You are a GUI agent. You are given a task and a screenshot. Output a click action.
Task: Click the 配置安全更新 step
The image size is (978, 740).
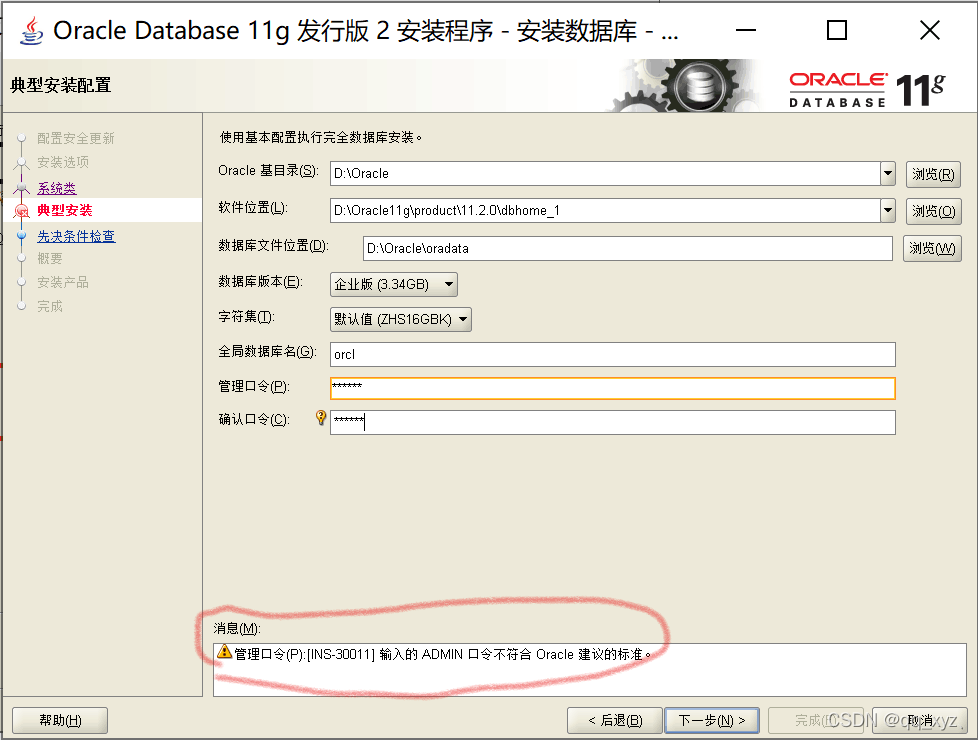click(x=75, y=138)
